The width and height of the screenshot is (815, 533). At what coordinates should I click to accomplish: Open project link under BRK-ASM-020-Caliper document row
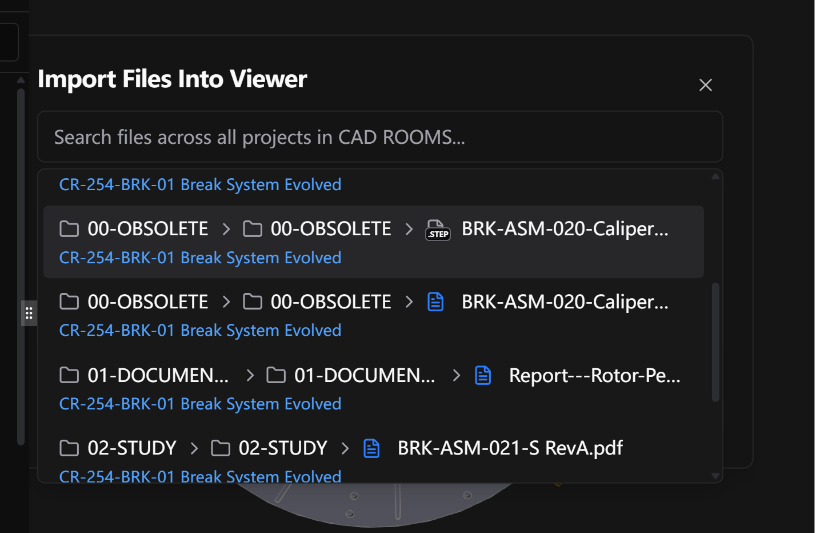tap(200, 331)
